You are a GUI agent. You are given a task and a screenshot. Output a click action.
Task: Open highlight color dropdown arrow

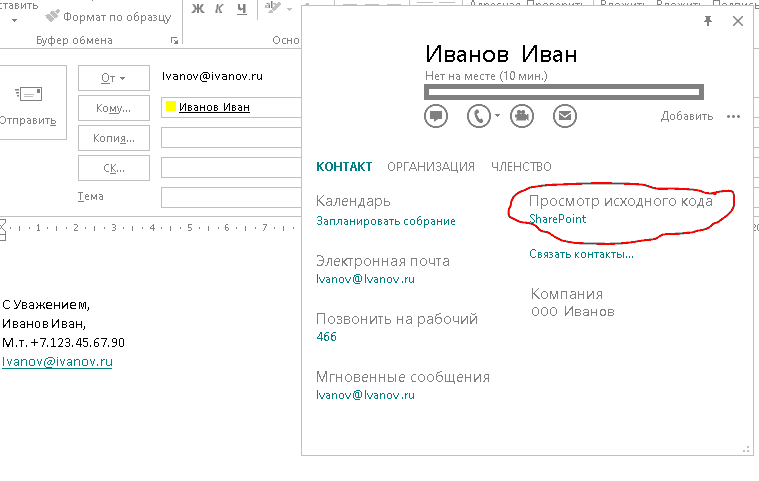click(x=289, y=9)
